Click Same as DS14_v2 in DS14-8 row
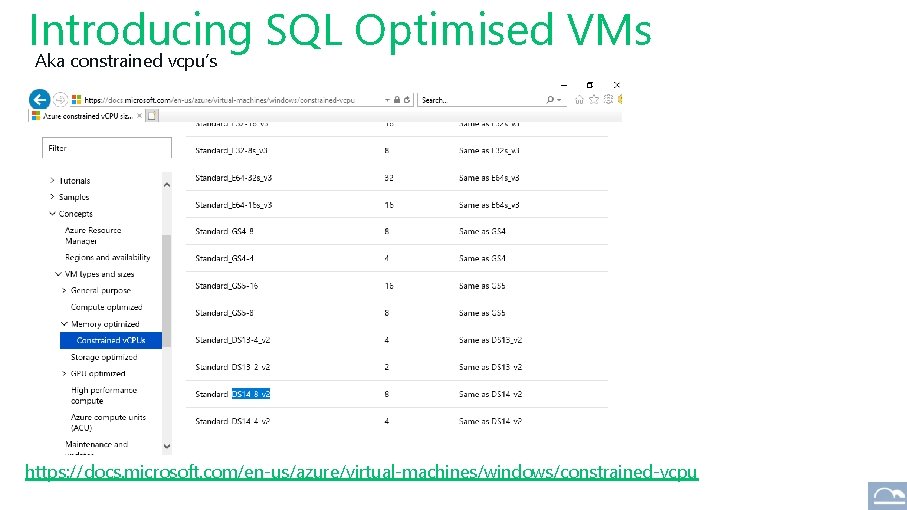Image resolution: width=907 pixels, height=510 pixels. [x=491, y=394]
